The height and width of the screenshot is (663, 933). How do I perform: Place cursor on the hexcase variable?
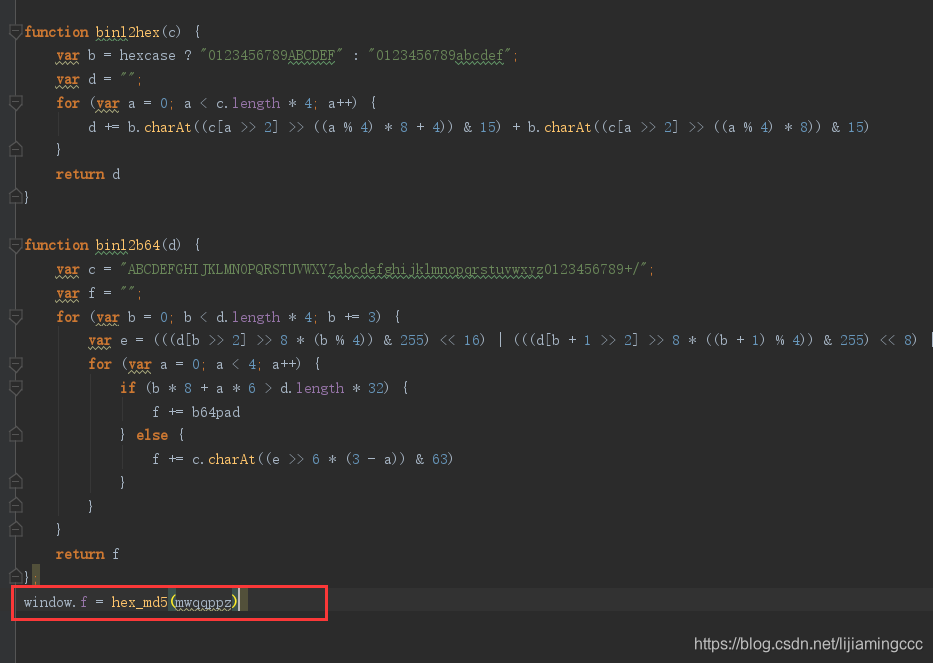pyautogui.click(x=147, y=55)
